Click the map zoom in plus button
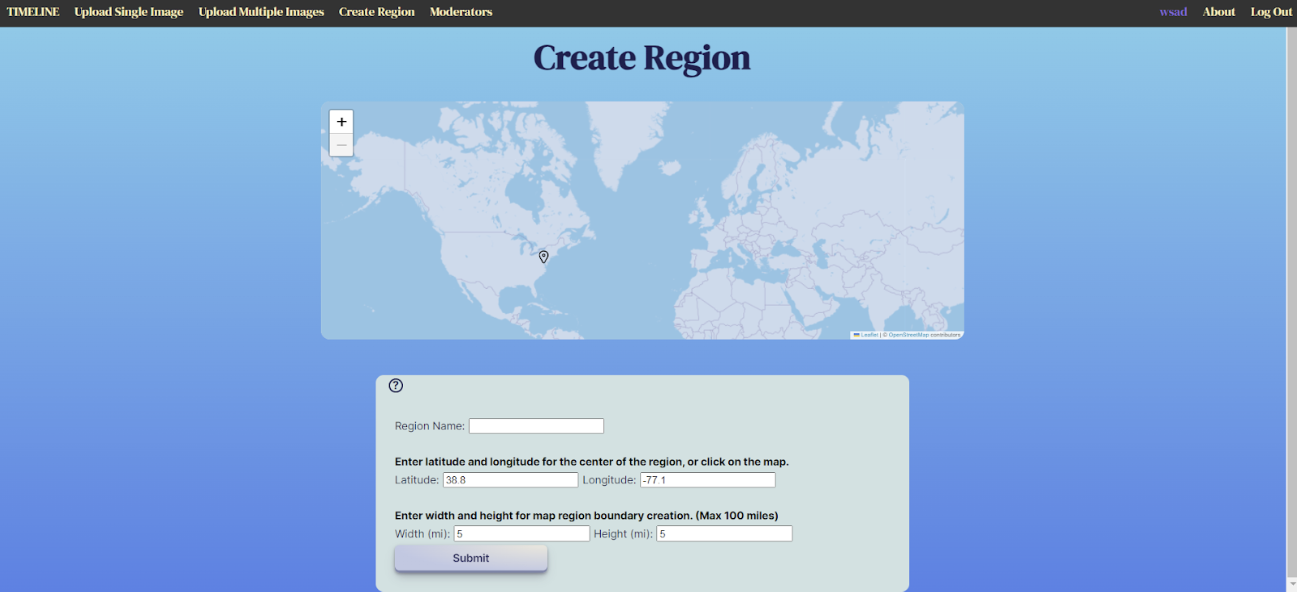 pos(342,122)
